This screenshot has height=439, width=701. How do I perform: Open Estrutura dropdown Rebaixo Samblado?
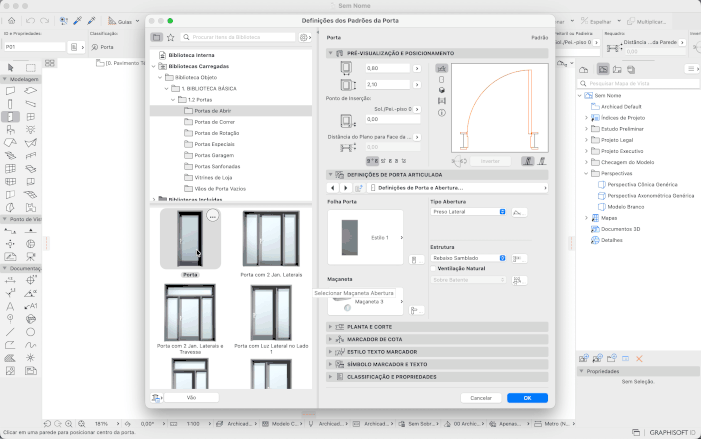(468, 258)
